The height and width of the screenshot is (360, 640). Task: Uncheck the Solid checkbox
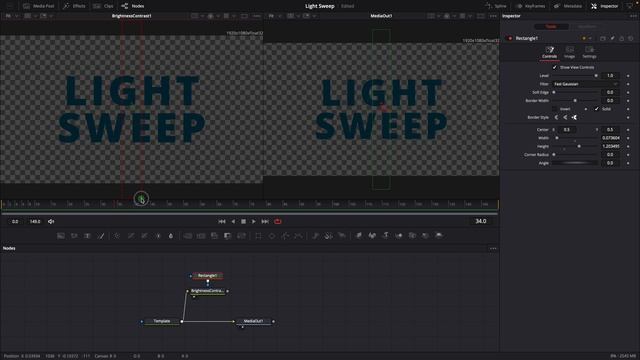597,109
